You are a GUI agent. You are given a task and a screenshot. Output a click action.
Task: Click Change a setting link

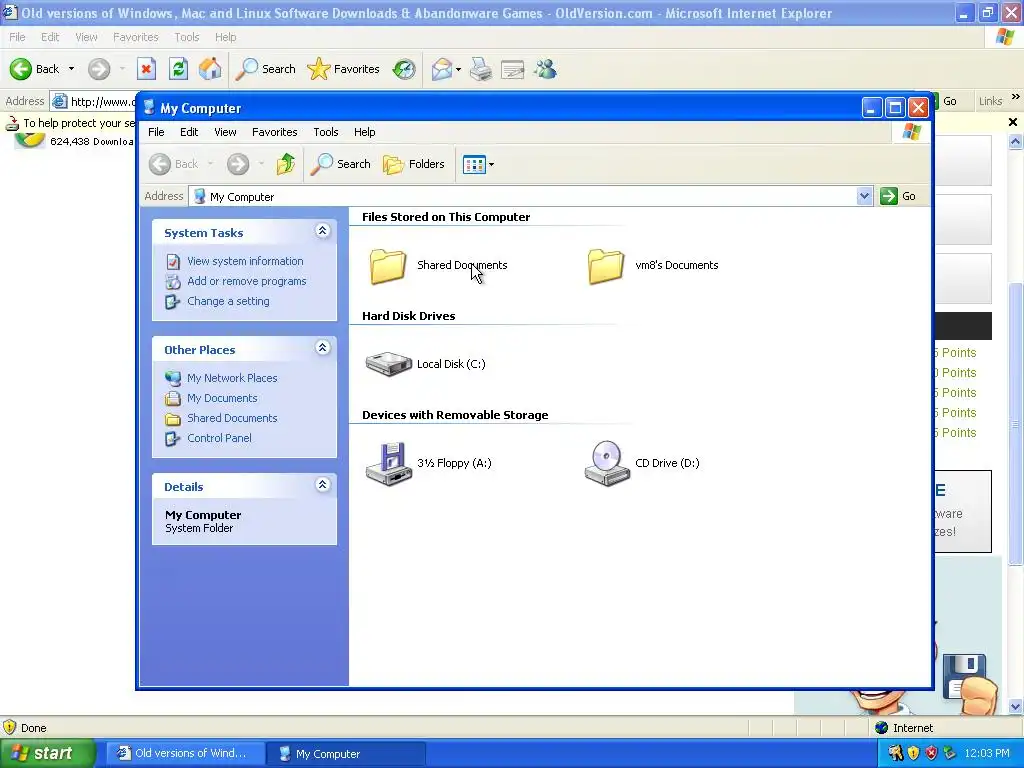click(x=228, y=301)
